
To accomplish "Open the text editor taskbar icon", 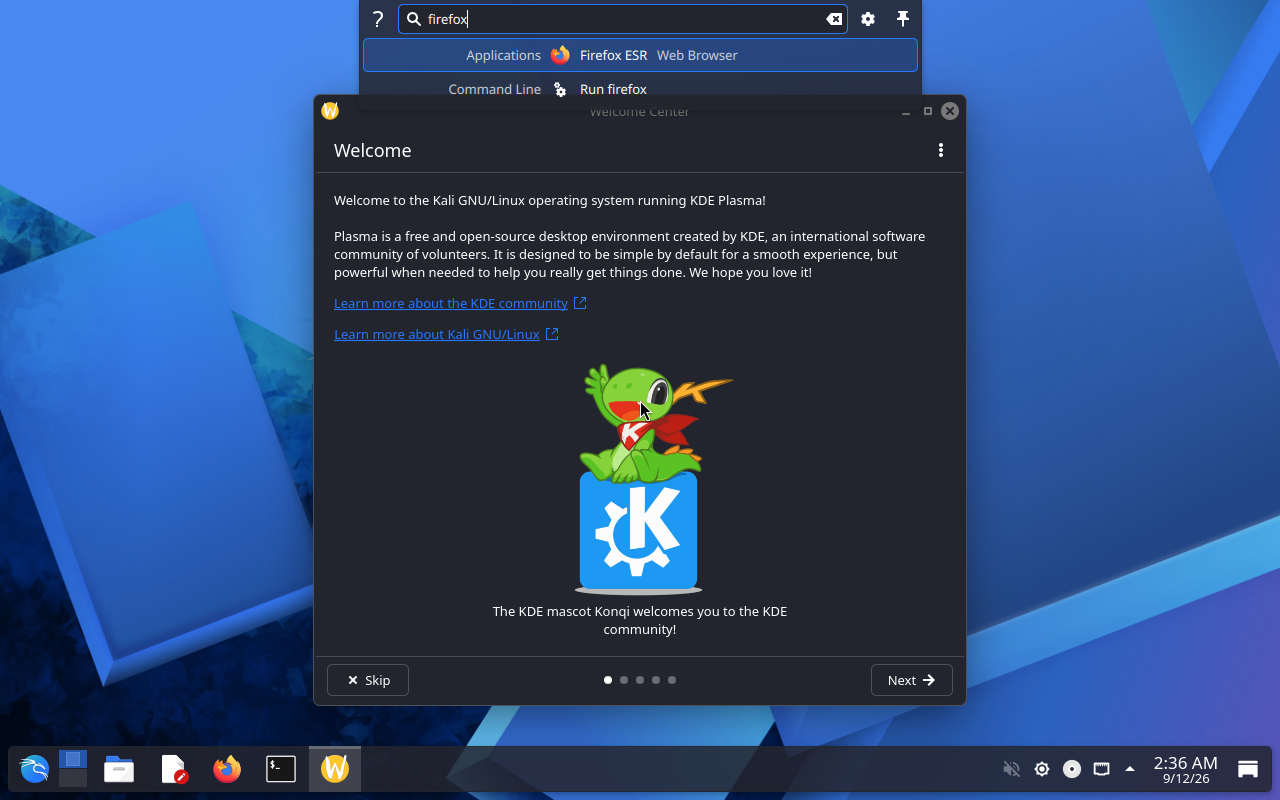I will click(174, 769).
